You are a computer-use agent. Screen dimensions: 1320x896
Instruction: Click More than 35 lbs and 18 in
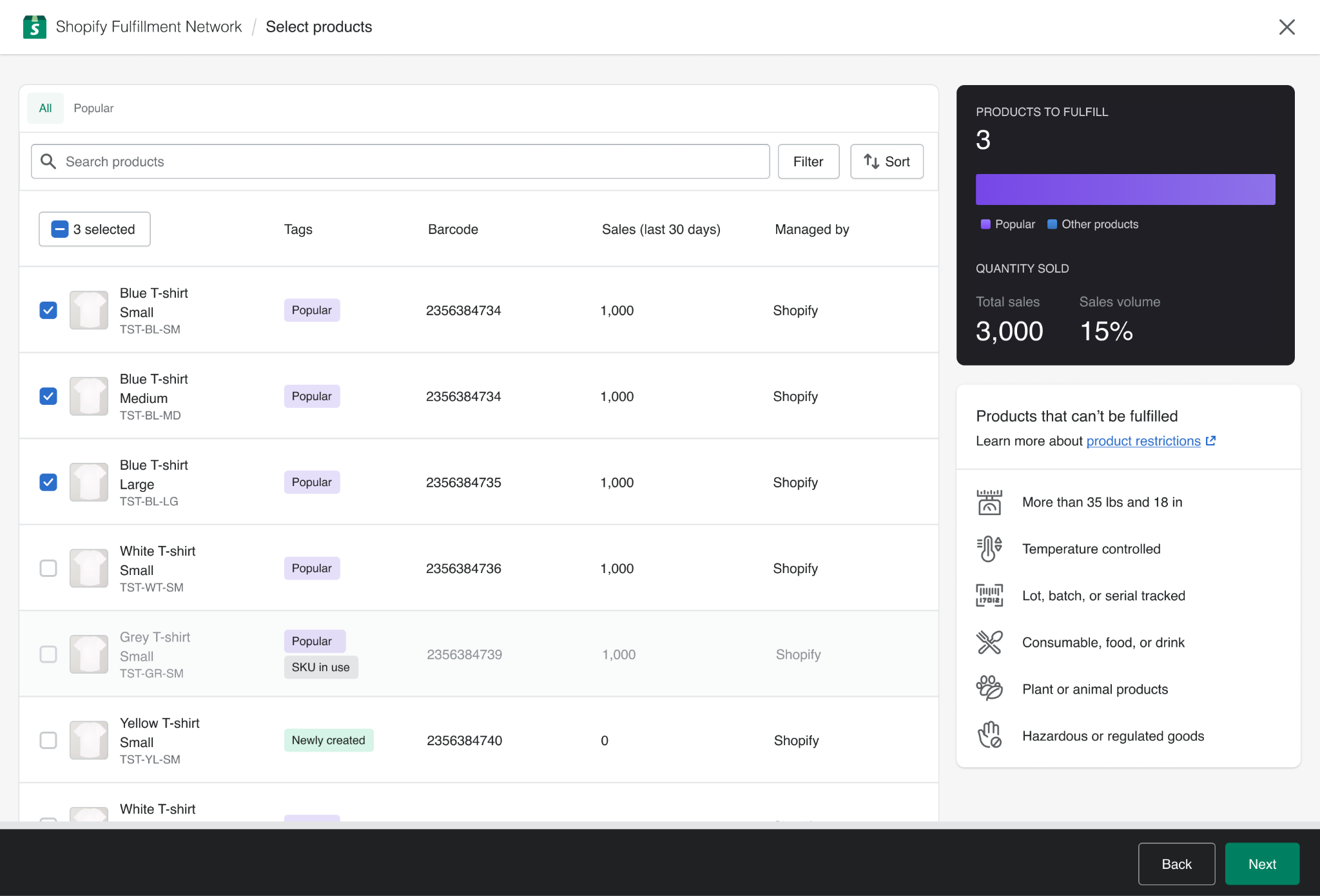1102,502
